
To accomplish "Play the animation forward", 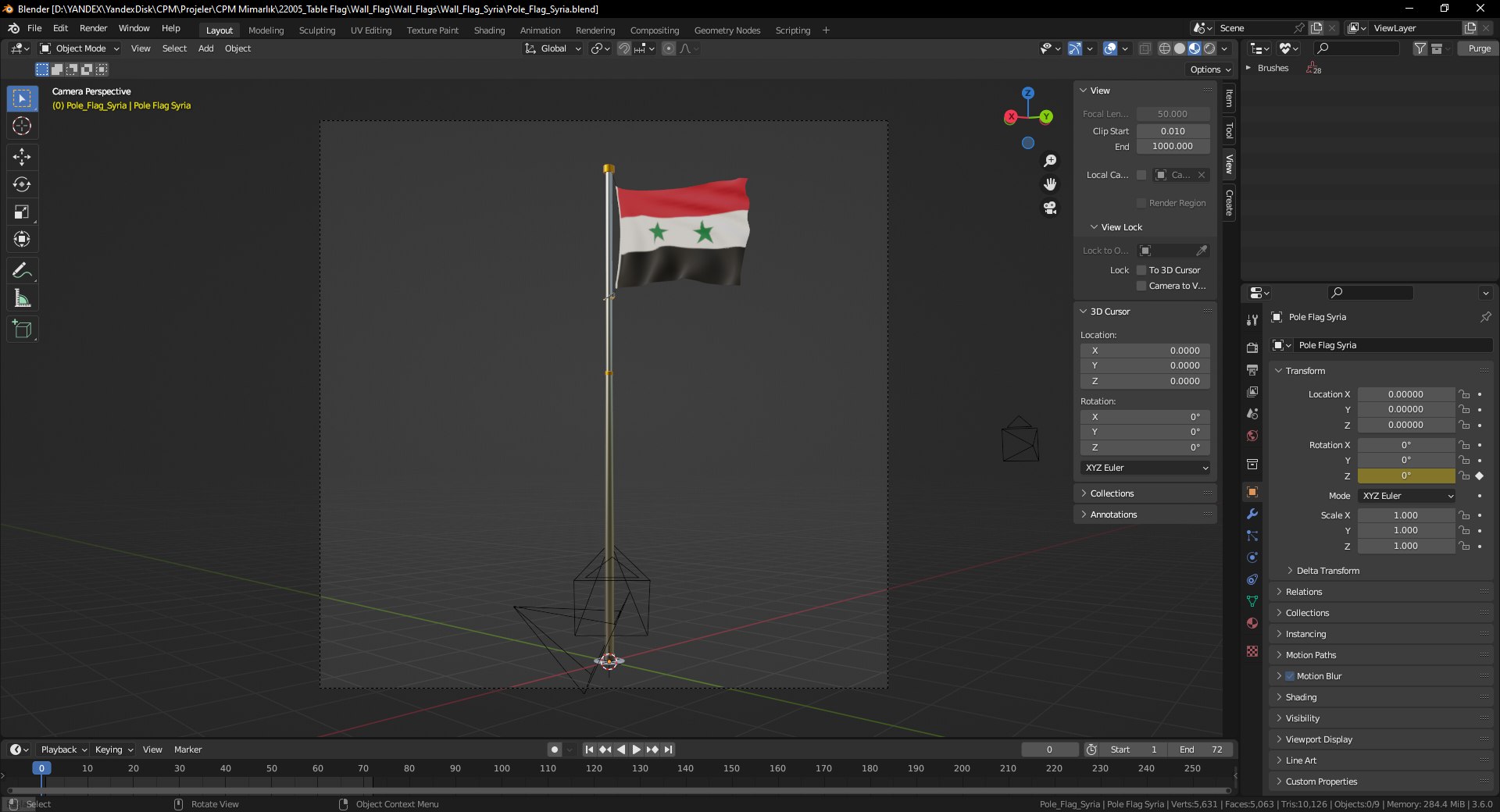I will point(637,750).
